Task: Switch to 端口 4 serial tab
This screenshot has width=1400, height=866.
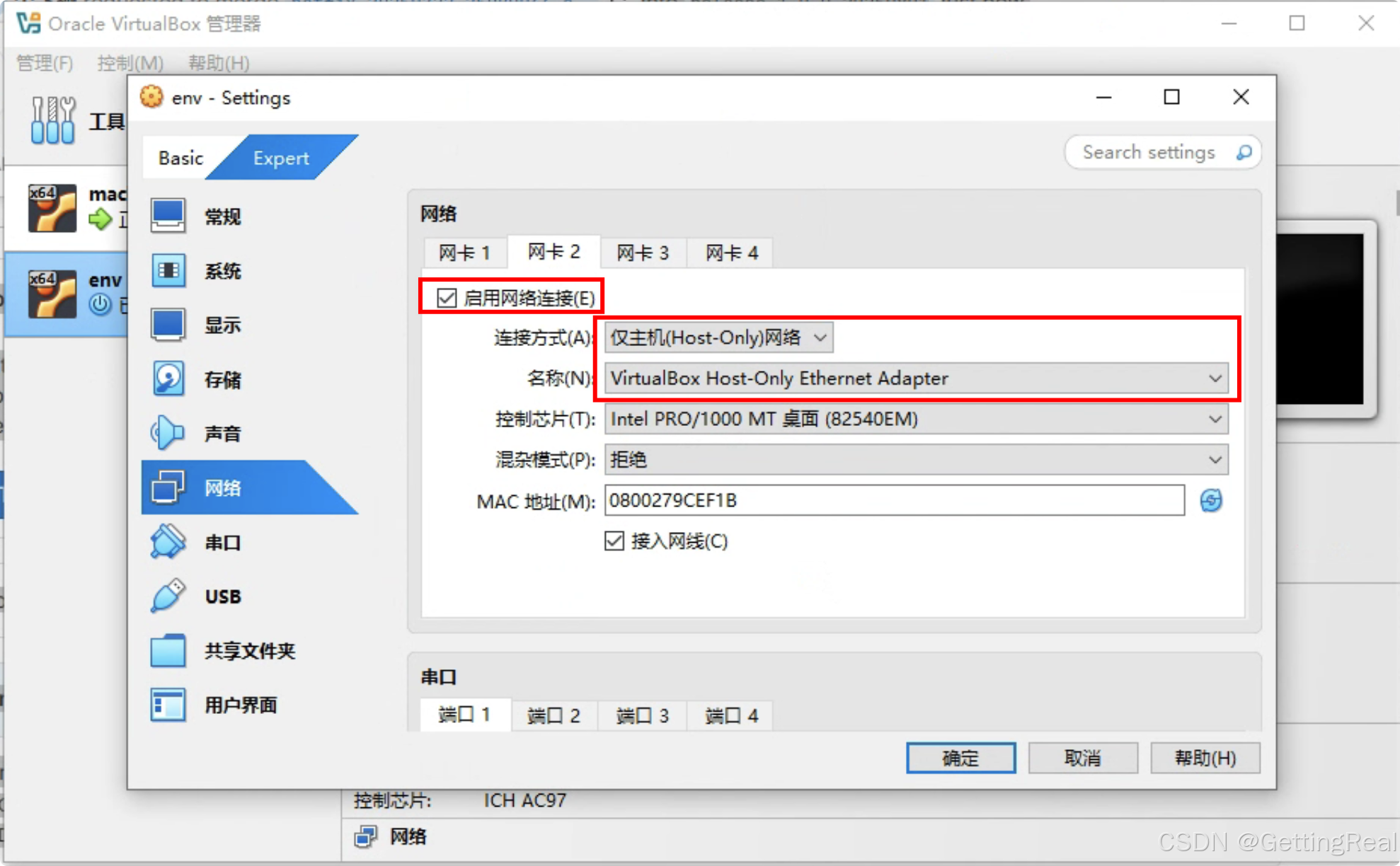Action: 732,715
